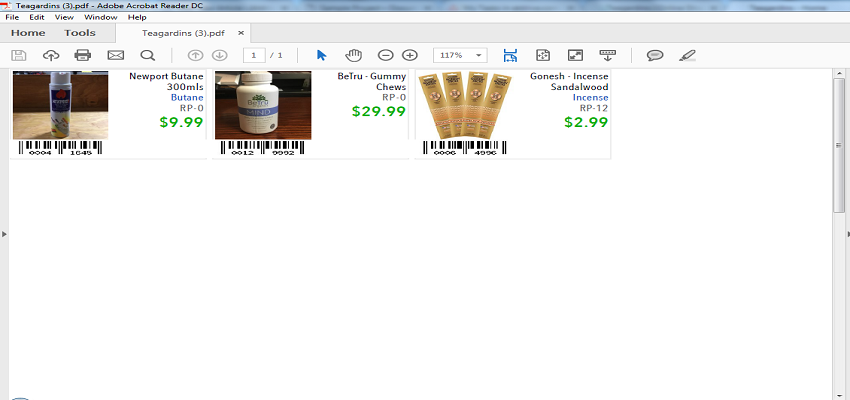Click the $29.99 price
Screen dimensions: 850x400
pyautogui.click(x=379, y=111)
